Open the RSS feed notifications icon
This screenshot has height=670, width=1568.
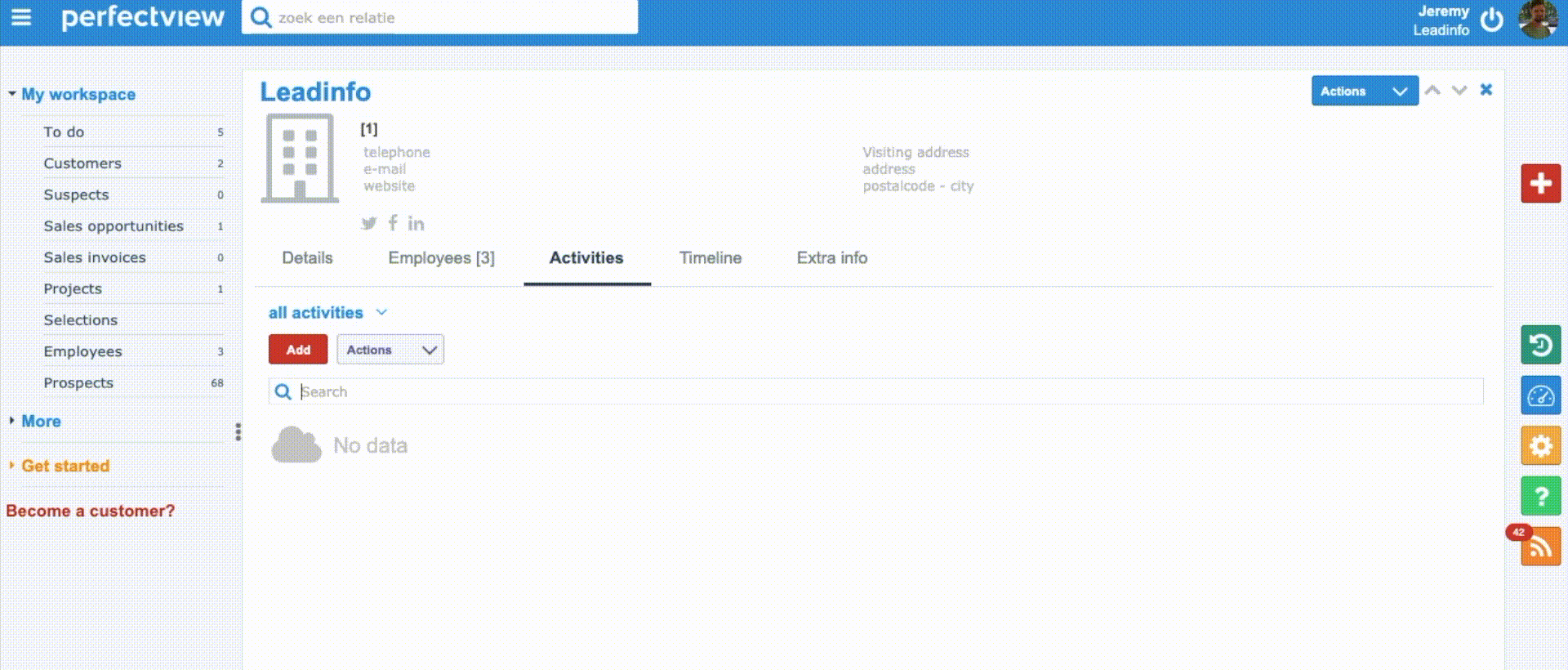click(1540, 547)
